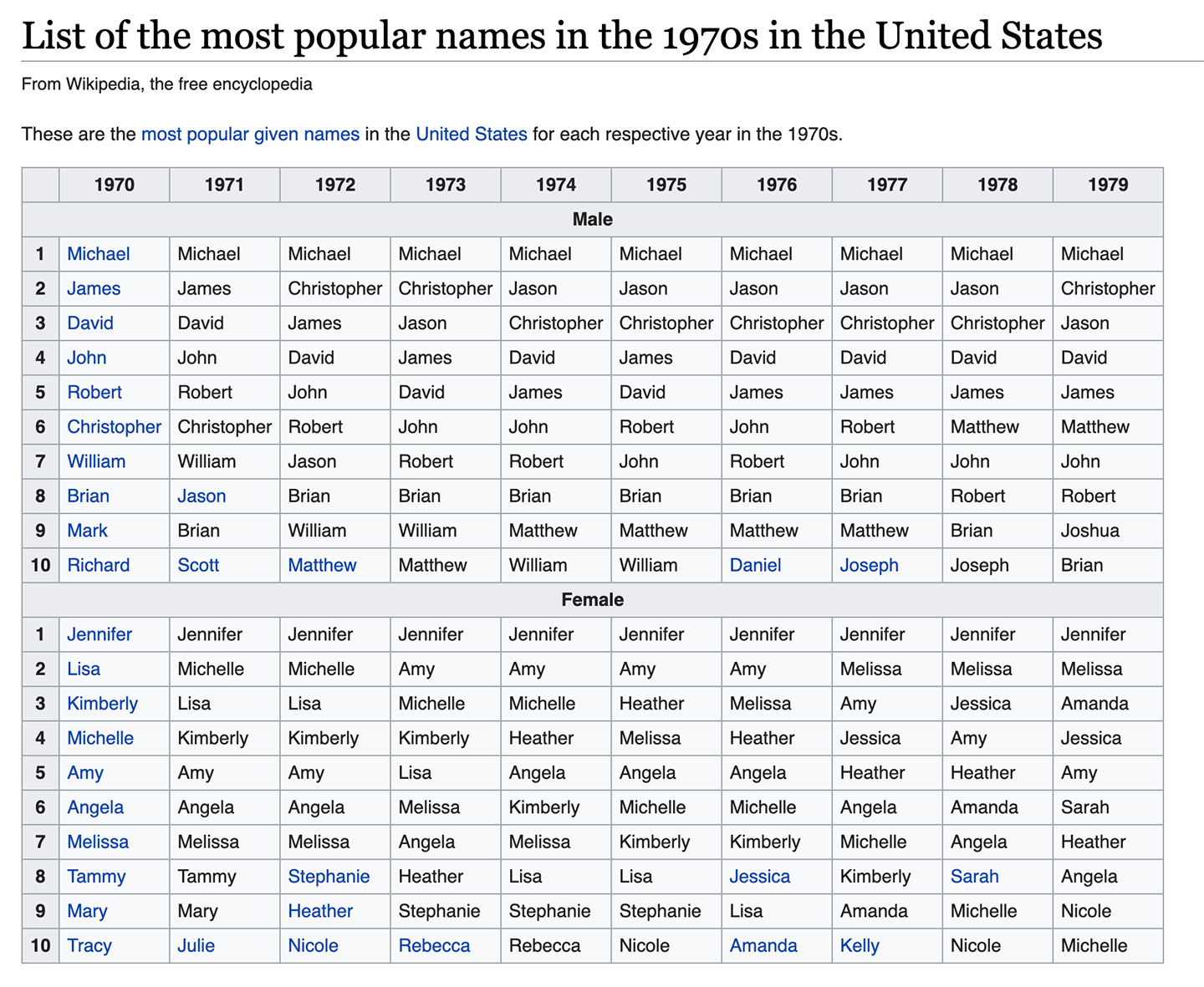This screenshot has width=1204, height=987.
Task: Click the Scott link in the 1971 column
Action: [198, 565]
